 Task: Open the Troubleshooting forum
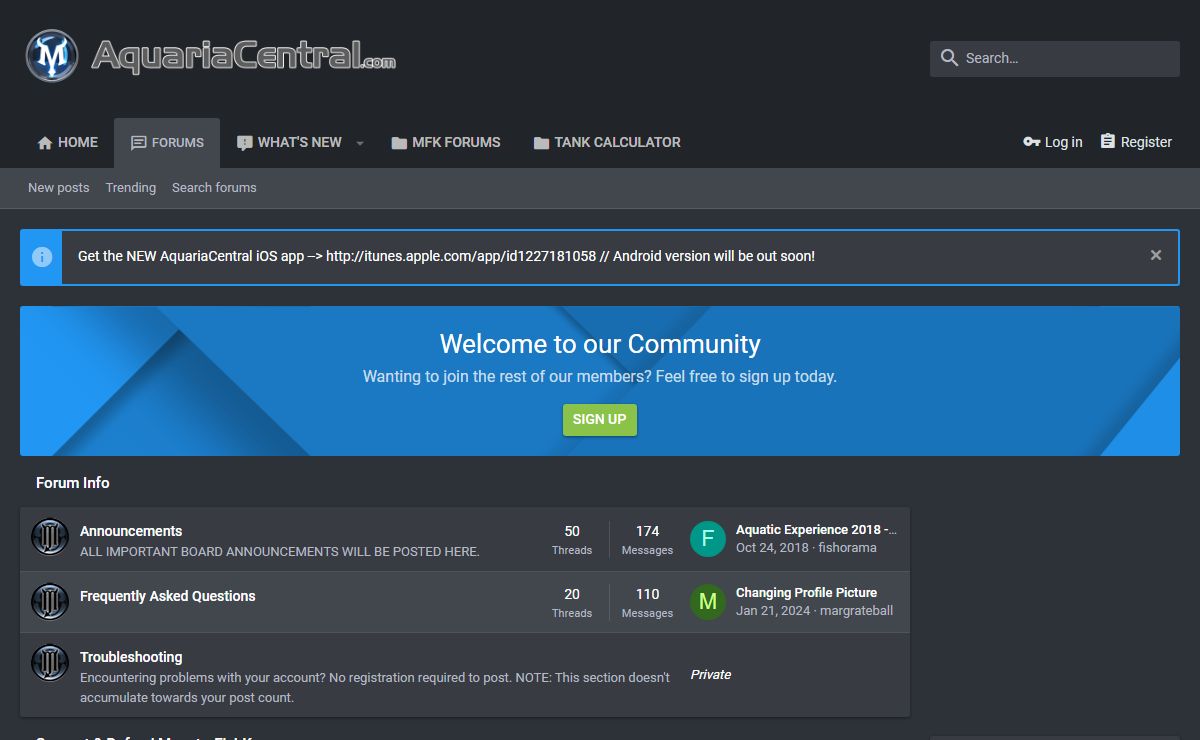tap(131, 657)
